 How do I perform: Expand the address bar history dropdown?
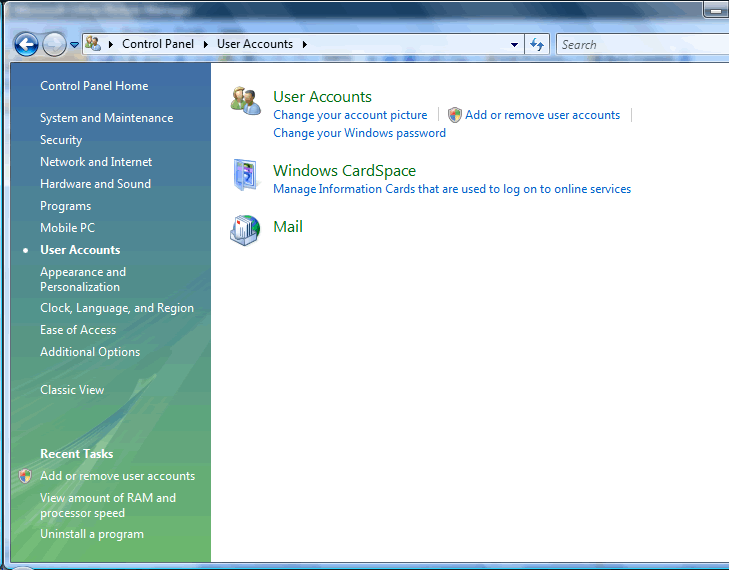514,45
